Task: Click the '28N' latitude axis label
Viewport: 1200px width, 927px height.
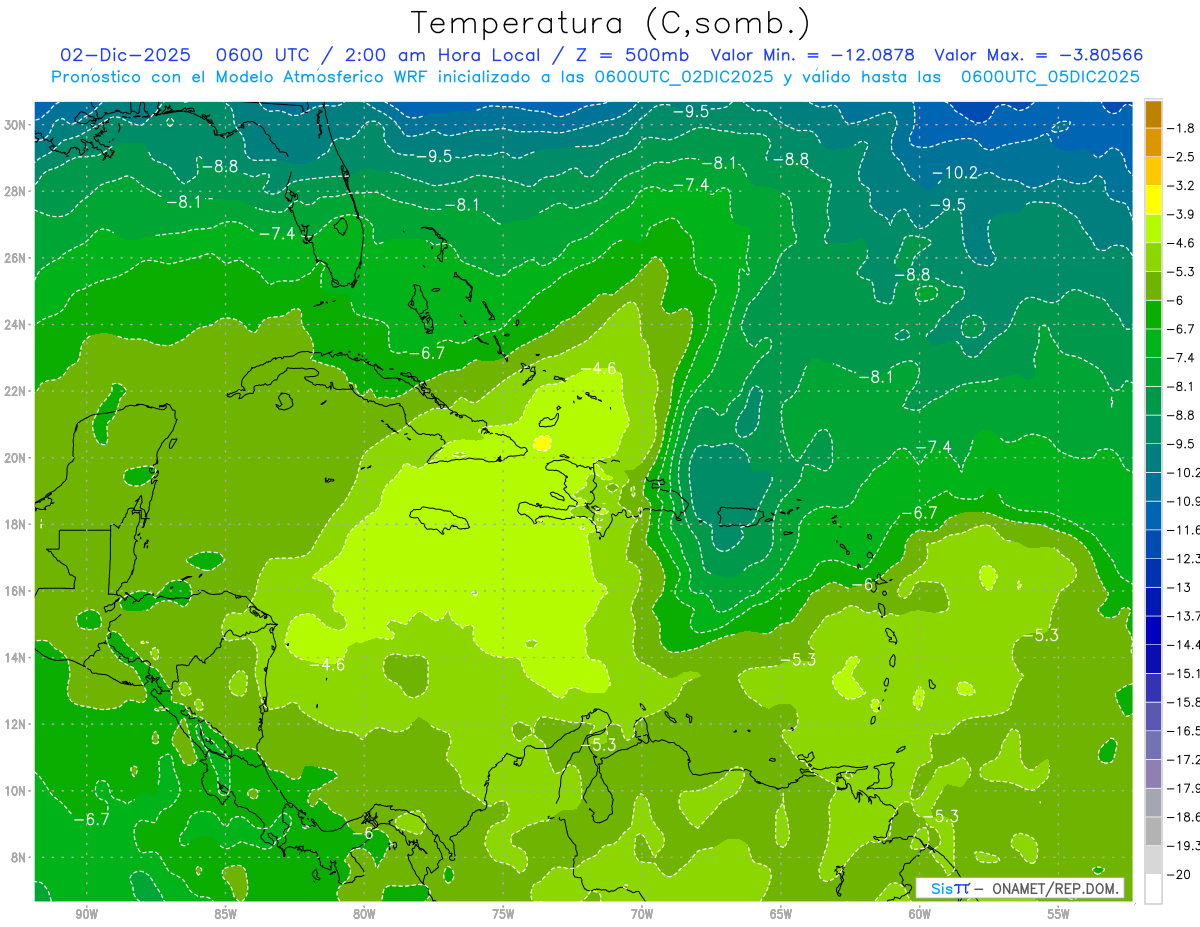Action: pyautogui.click(x=16, y=191)
